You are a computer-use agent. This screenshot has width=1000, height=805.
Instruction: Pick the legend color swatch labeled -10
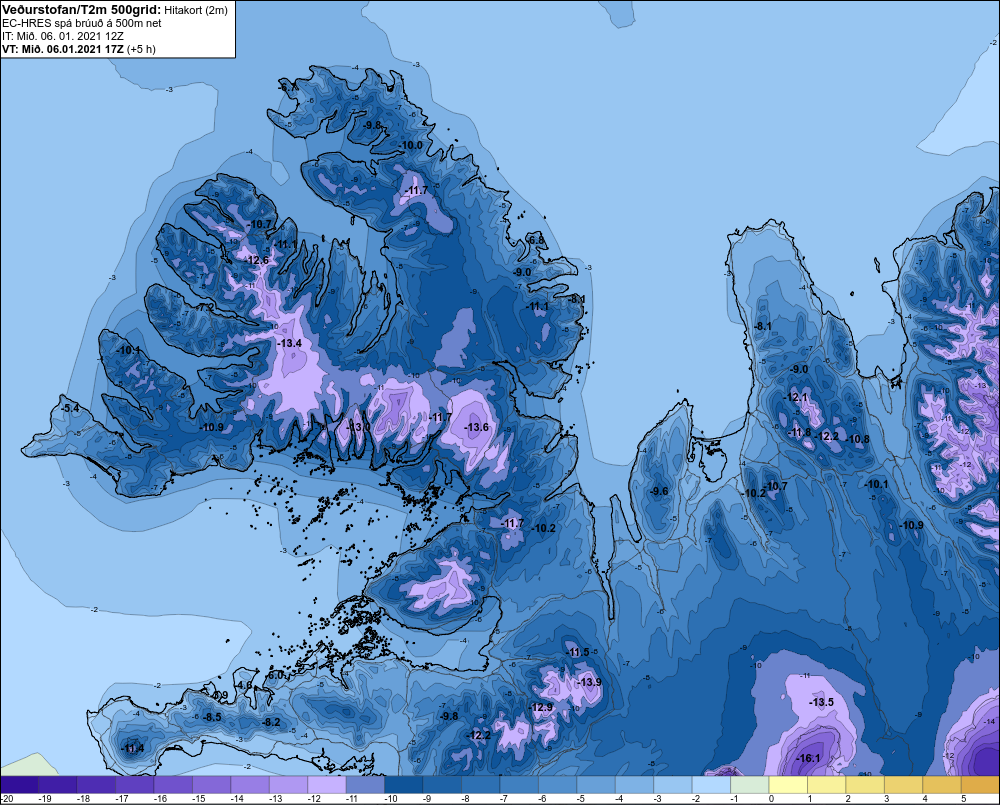[x=404, y=784]
